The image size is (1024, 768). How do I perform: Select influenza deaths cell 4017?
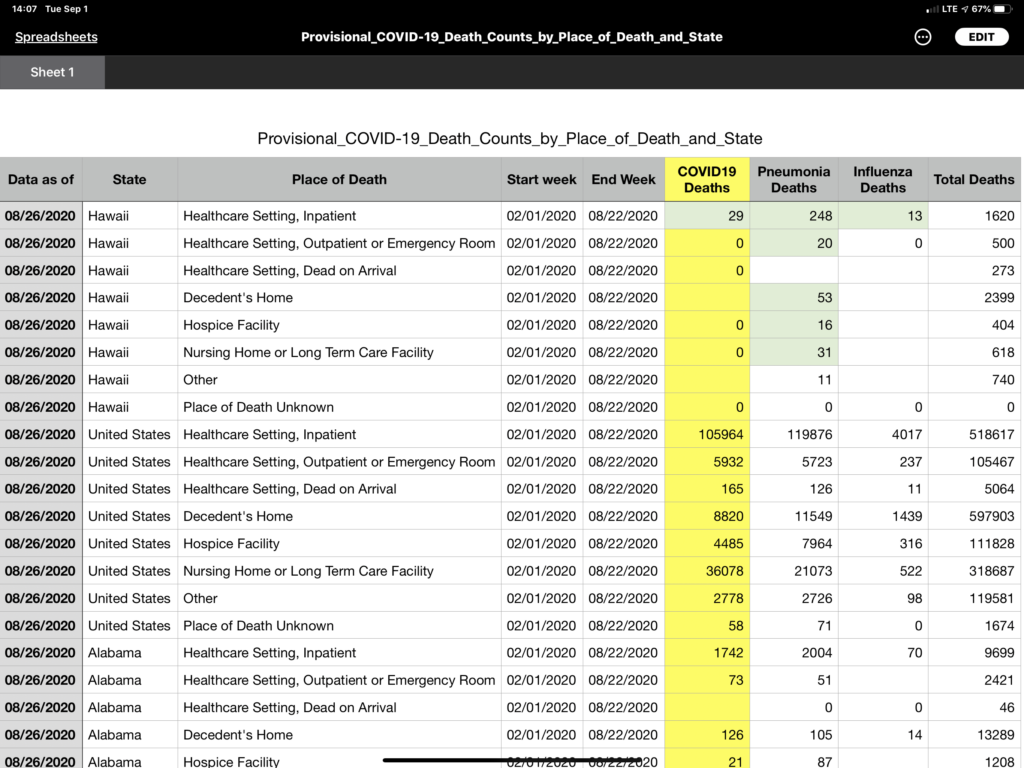click(883, 434)
